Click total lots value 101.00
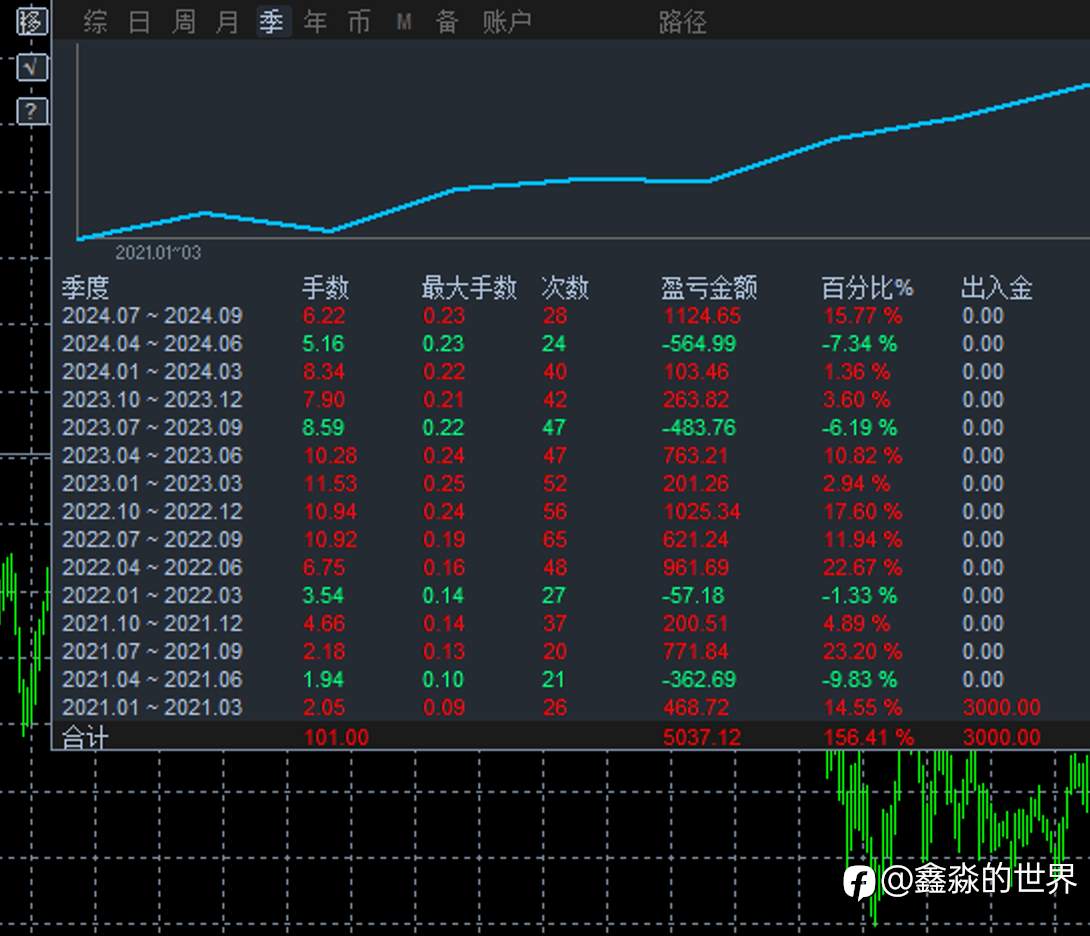 click(x=336, y=737)
